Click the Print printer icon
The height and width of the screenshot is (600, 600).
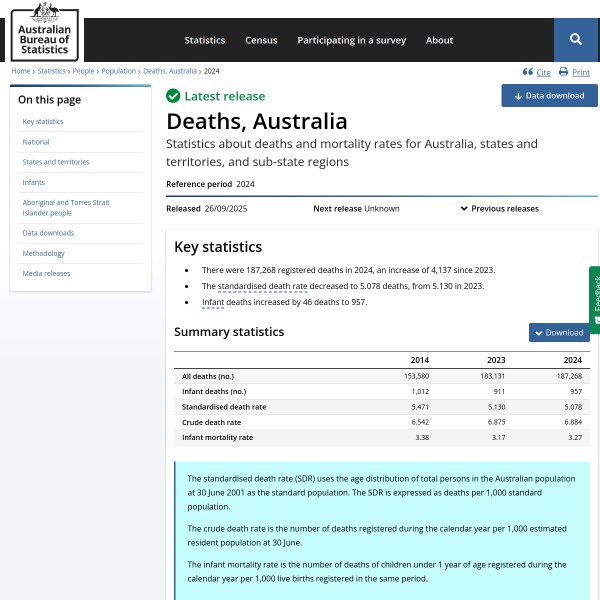point(563,72)
